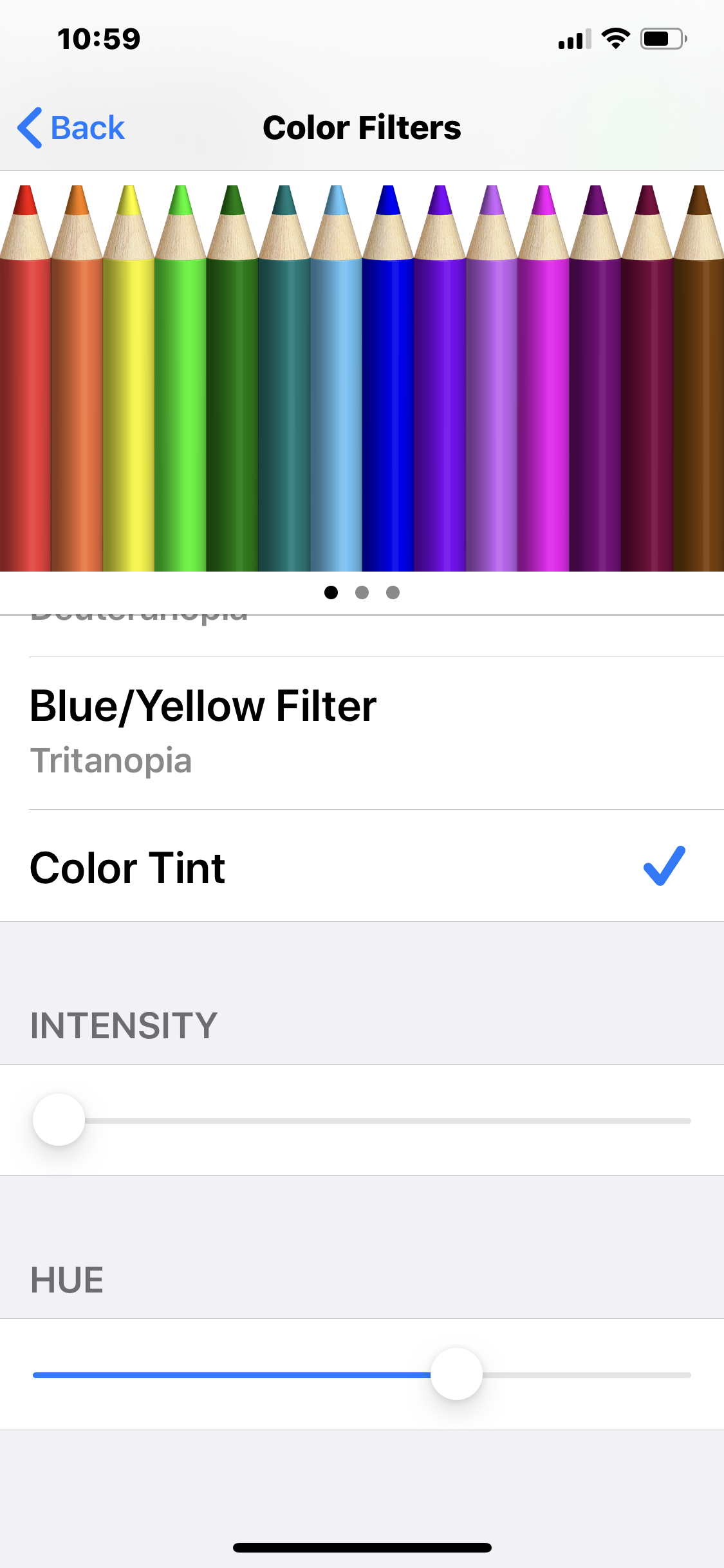The height and width of the screenshot is (1568, 724).
Task: Tap the red pencil in the preview
Action: [x=25, y=378]
